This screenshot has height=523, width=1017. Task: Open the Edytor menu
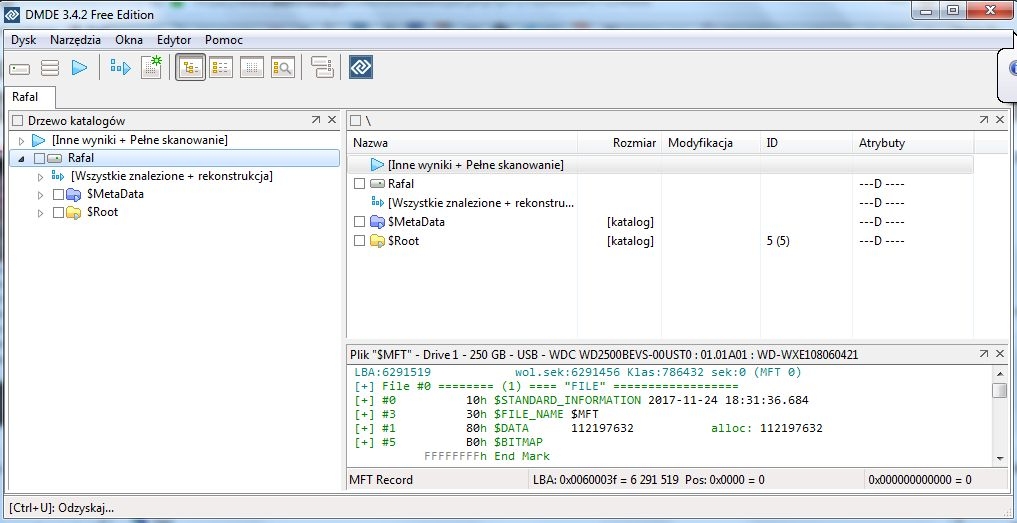(x=174, y=40)
